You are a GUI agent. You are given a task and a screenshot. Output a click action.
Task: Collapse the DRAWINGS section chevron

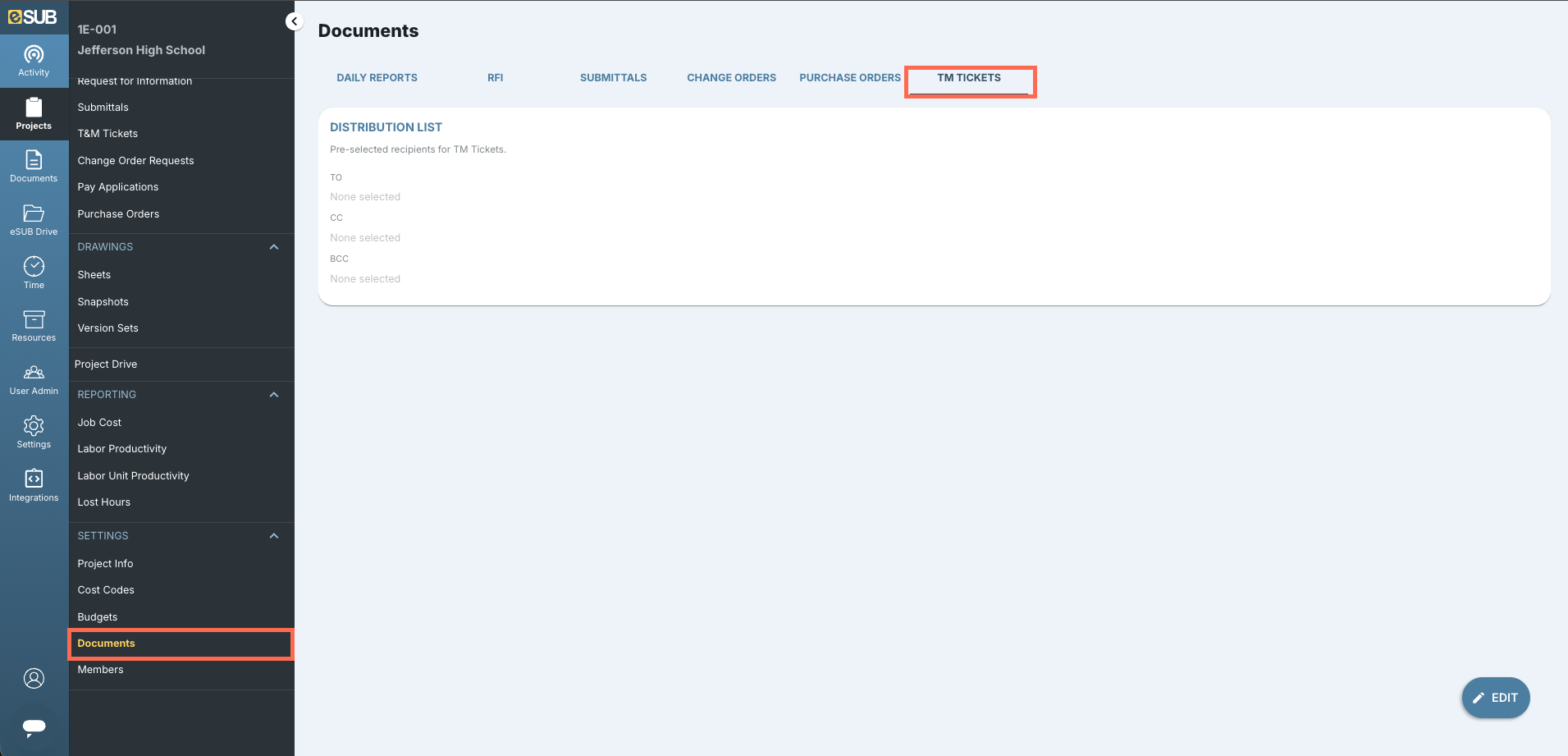[274, 247]
